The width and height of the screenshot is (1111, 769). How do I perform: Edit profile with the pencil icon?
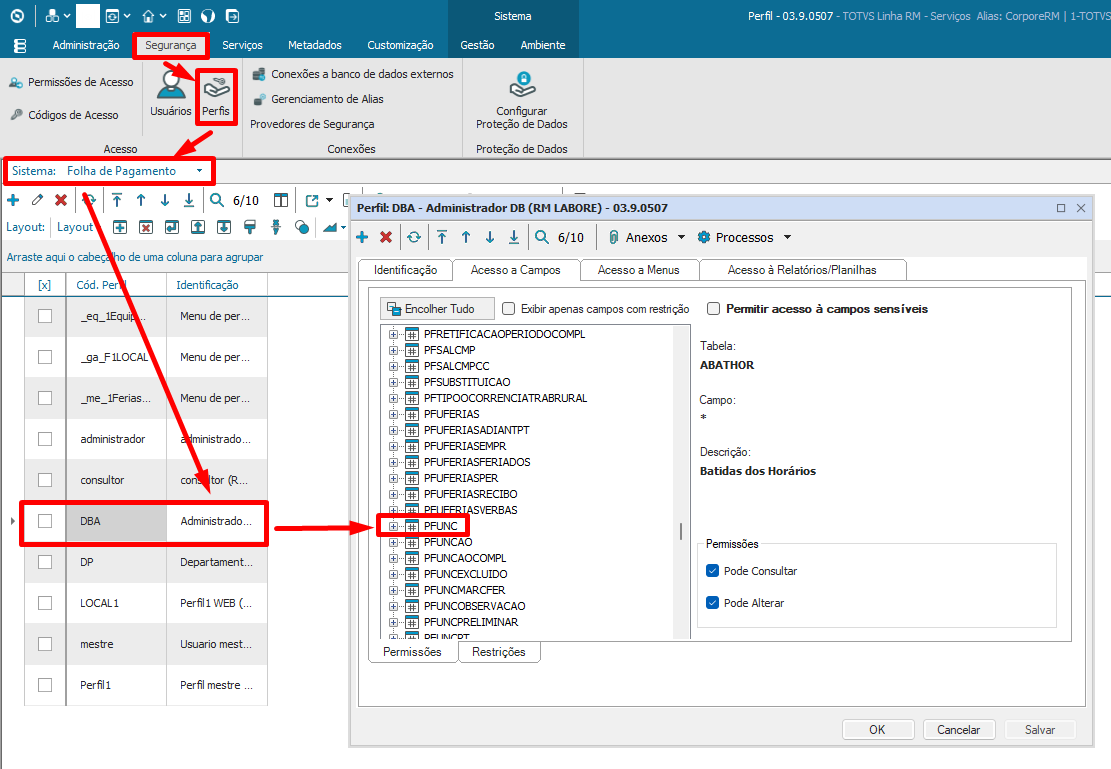[37, 201]
